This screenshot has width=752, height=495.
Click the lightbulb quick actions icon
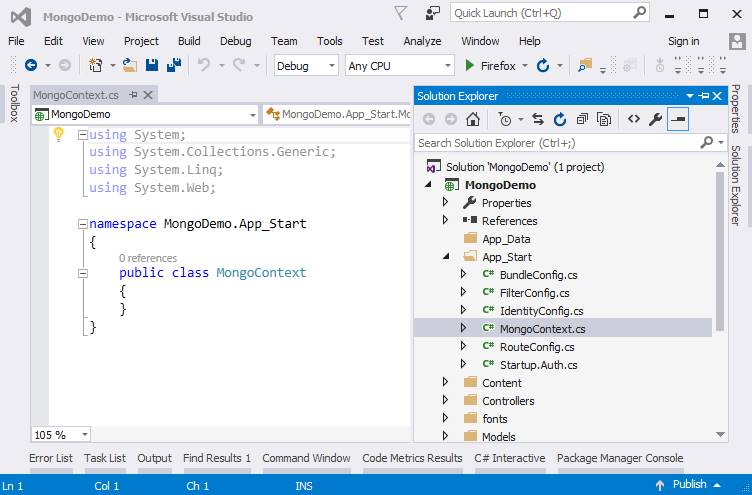(59, 134)
